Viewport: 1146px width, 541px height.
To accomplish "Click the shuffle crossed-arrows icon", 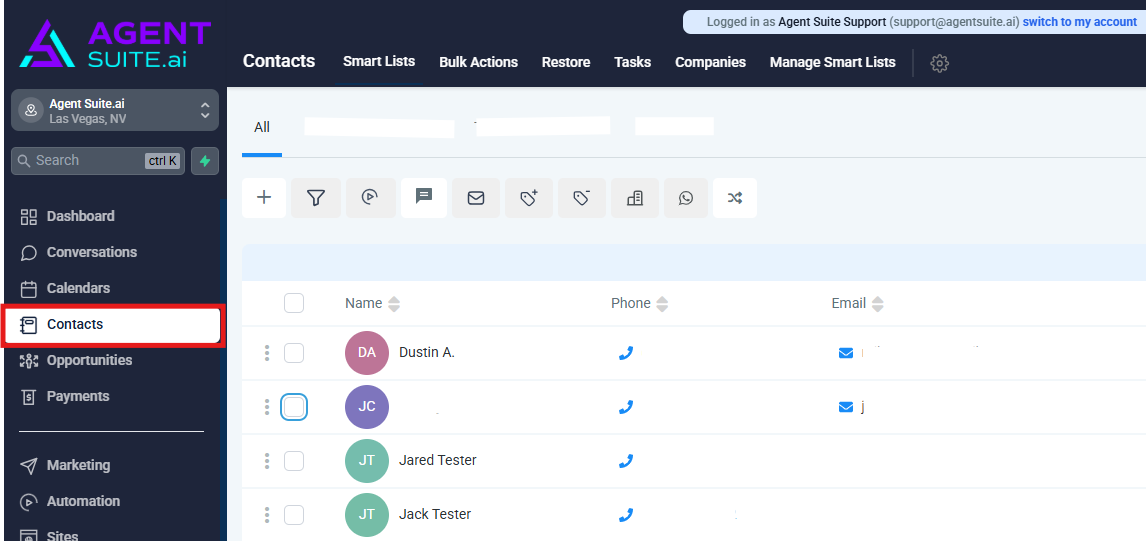I will point(735,197).
